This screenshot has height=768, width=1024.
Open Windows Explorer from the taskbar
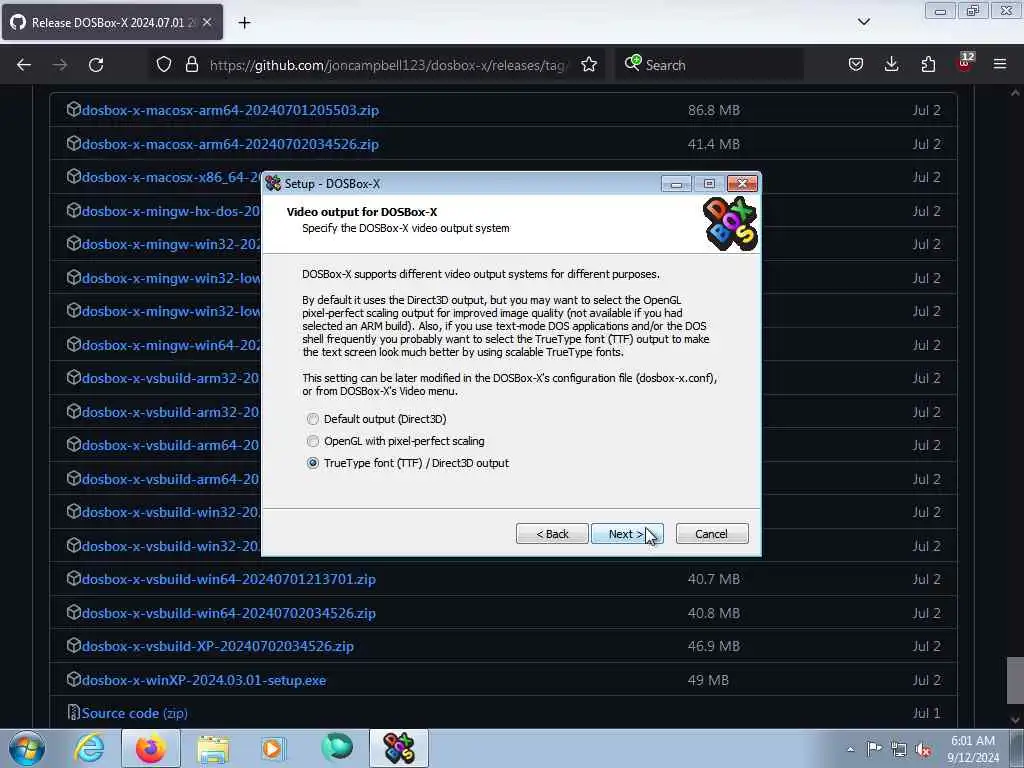[213, 748]
